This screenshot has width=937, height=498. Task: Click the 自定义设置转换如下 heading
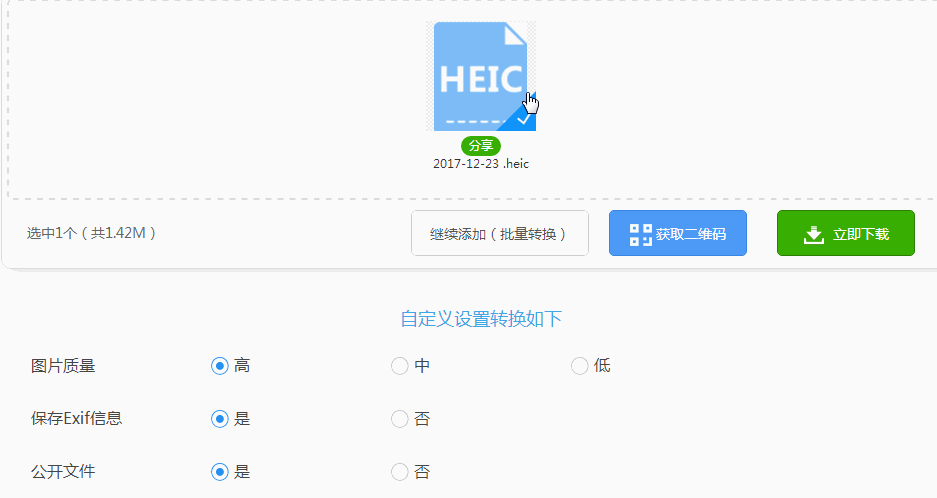click(481, 319)
